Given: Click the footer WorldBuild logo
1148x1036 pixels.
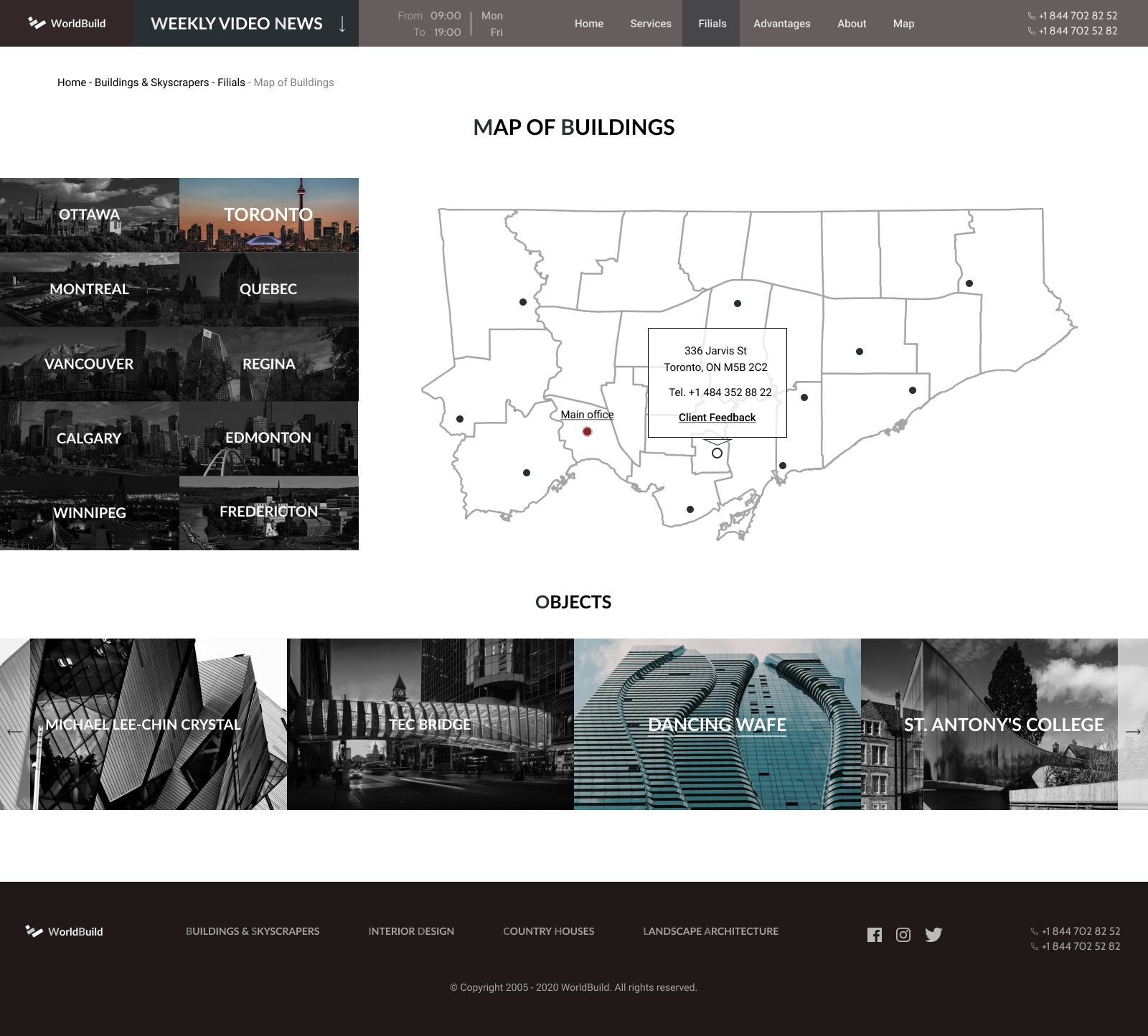Looking at the screenshot, I should pyautogui.click(x=64, y=931).
